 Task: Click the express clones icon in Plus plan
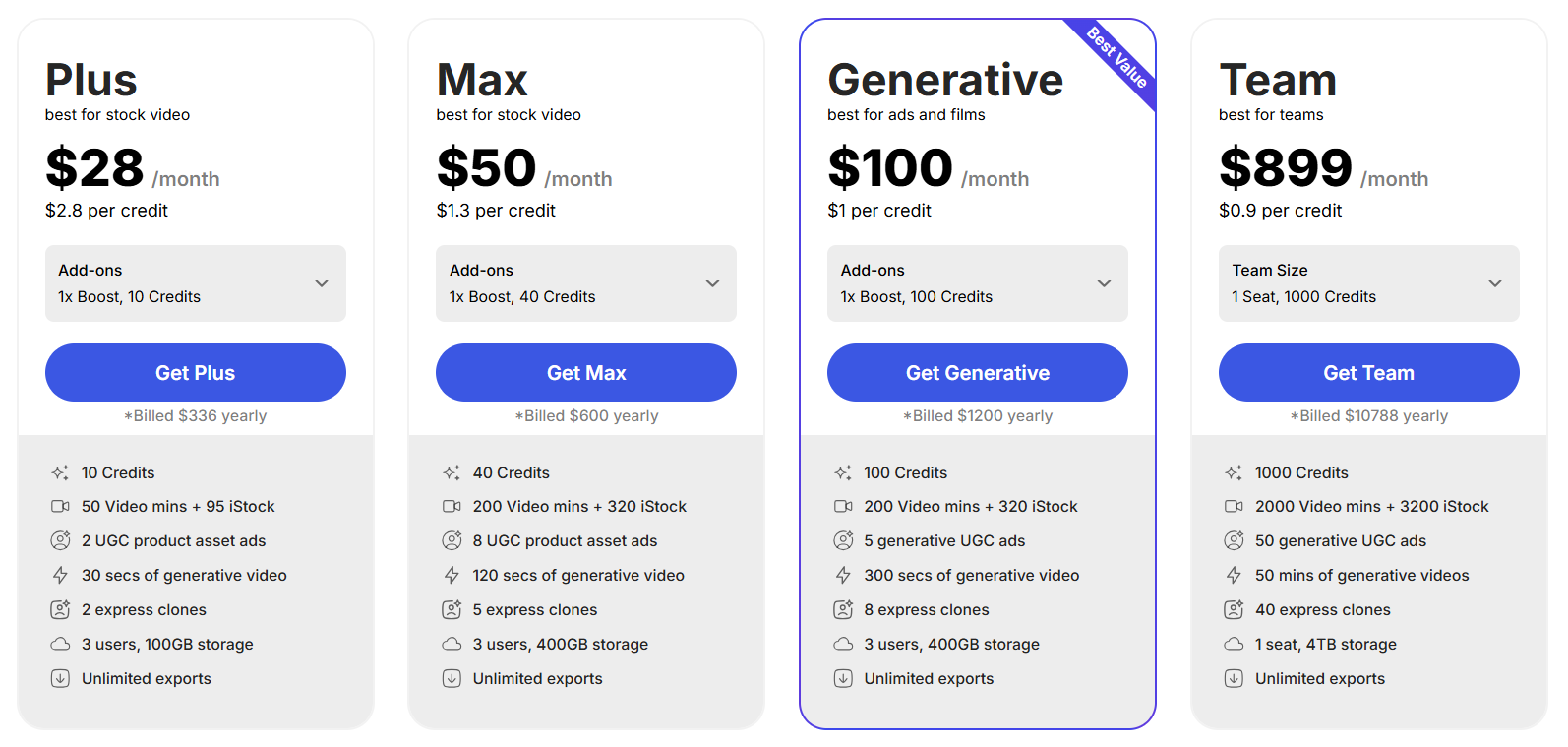coord(60,610)
